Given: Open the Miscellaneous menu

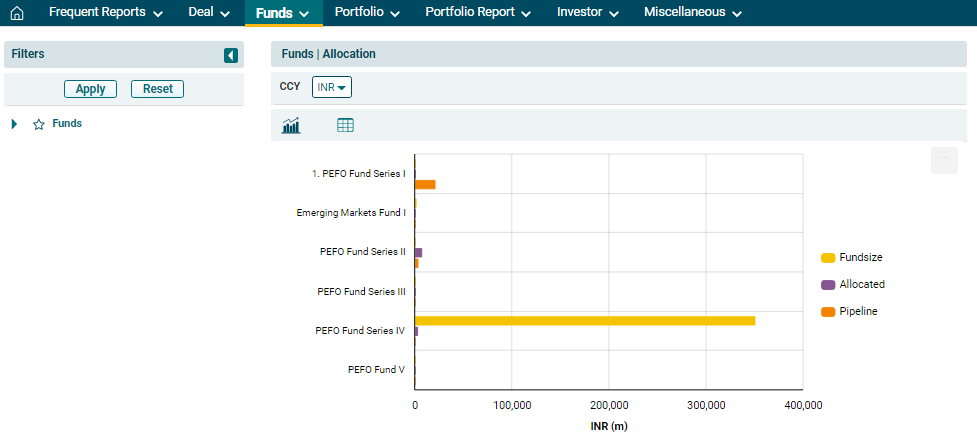Looking at the screenshot, I should [693, 13].
